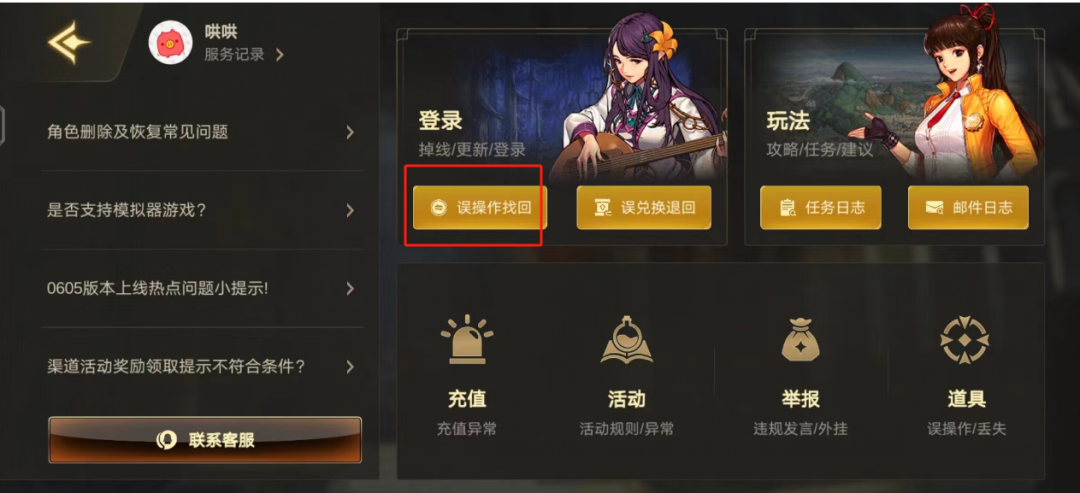Viewport: 1080px width, 493px height.
Task: Click the 误兑换退回 button
Action: (644, 207)
